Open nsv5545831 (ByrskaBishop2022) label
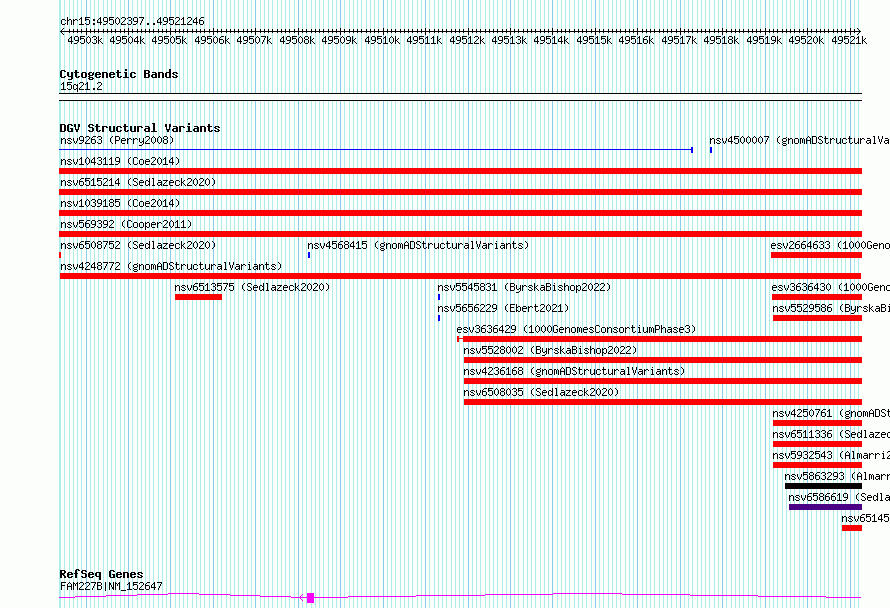 (524, 287)
